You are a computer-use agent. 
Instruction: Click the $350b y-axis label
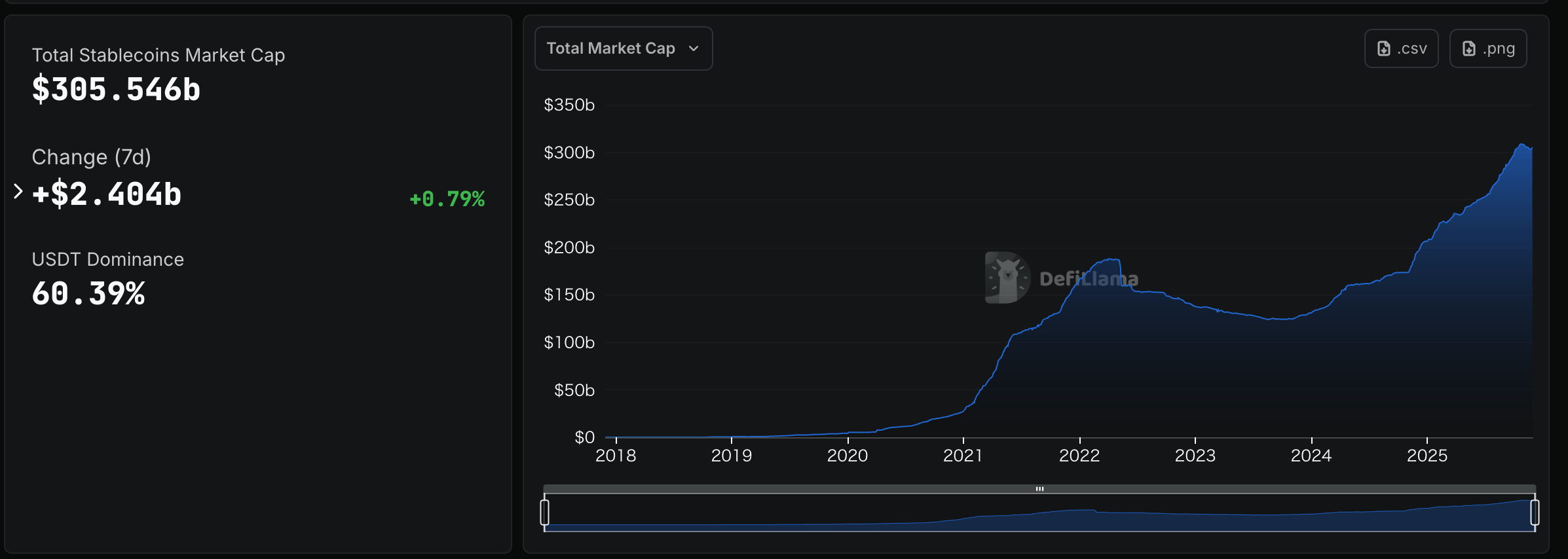pyautogui.click(x=569, y=105)
